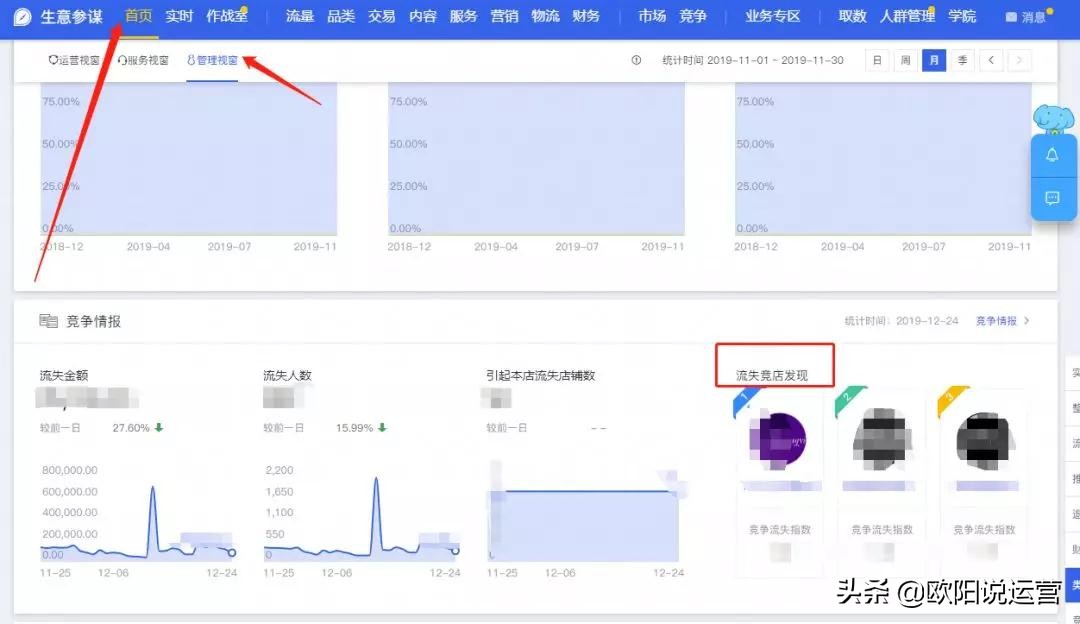Click the 流失人数 trend chart endpoint marker
The width and height of the screenshot is (1080, 624).
click(455, 551)
